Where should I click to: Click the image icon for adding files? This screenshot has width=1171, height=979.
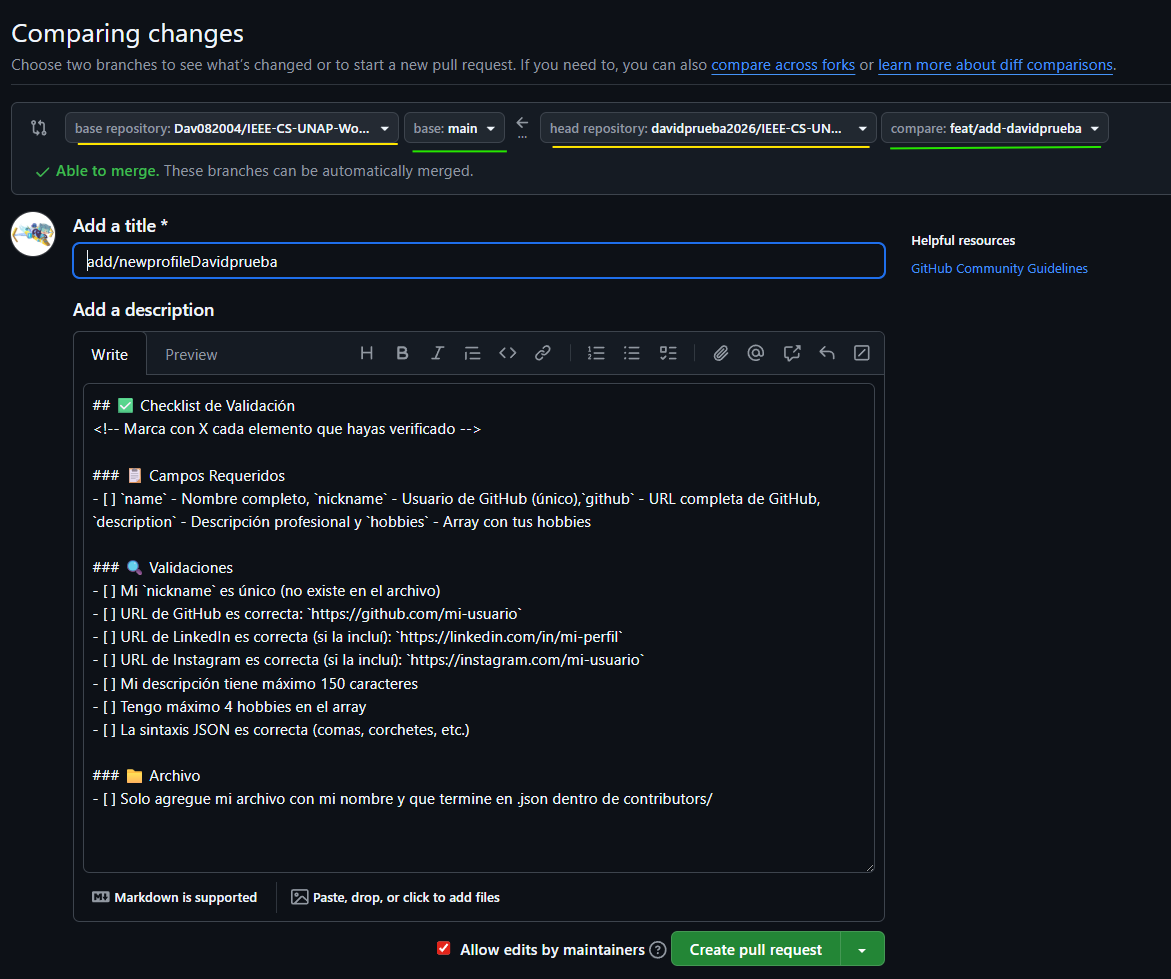click(299, 897)
